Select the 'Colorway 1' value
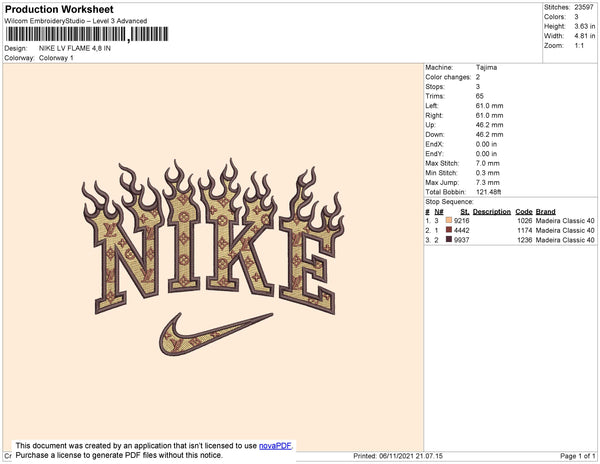600x464 pixels. coord(56,58)
